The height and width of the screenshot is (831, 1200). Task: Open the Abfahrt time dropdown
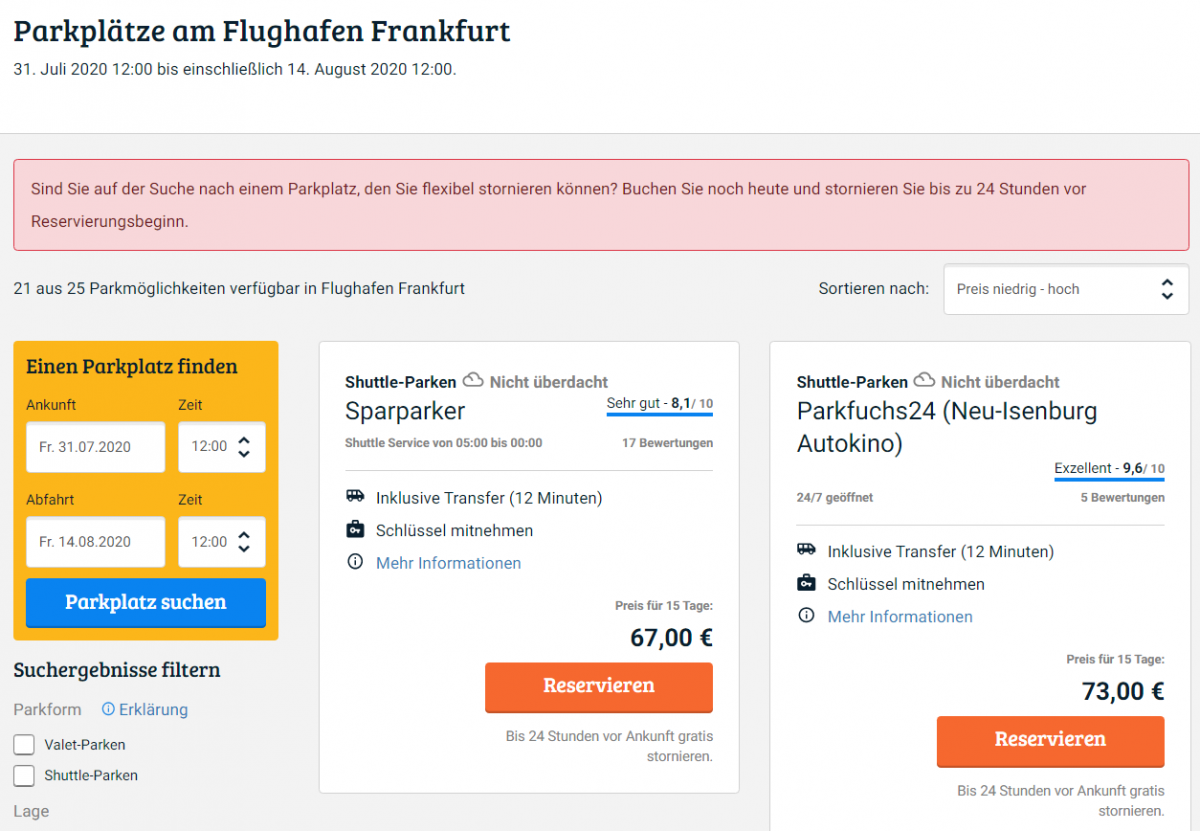pyautogui.click(x=222, y=542)
